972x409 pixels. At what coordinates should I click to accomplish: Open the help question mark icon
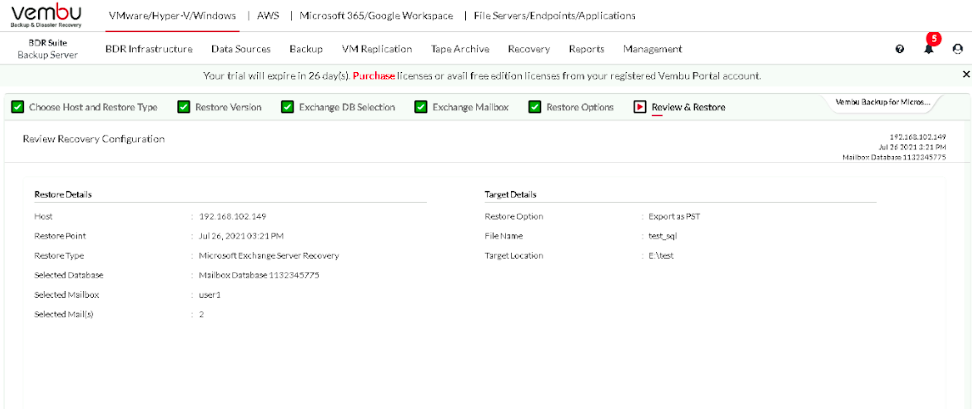coord(899,49)
